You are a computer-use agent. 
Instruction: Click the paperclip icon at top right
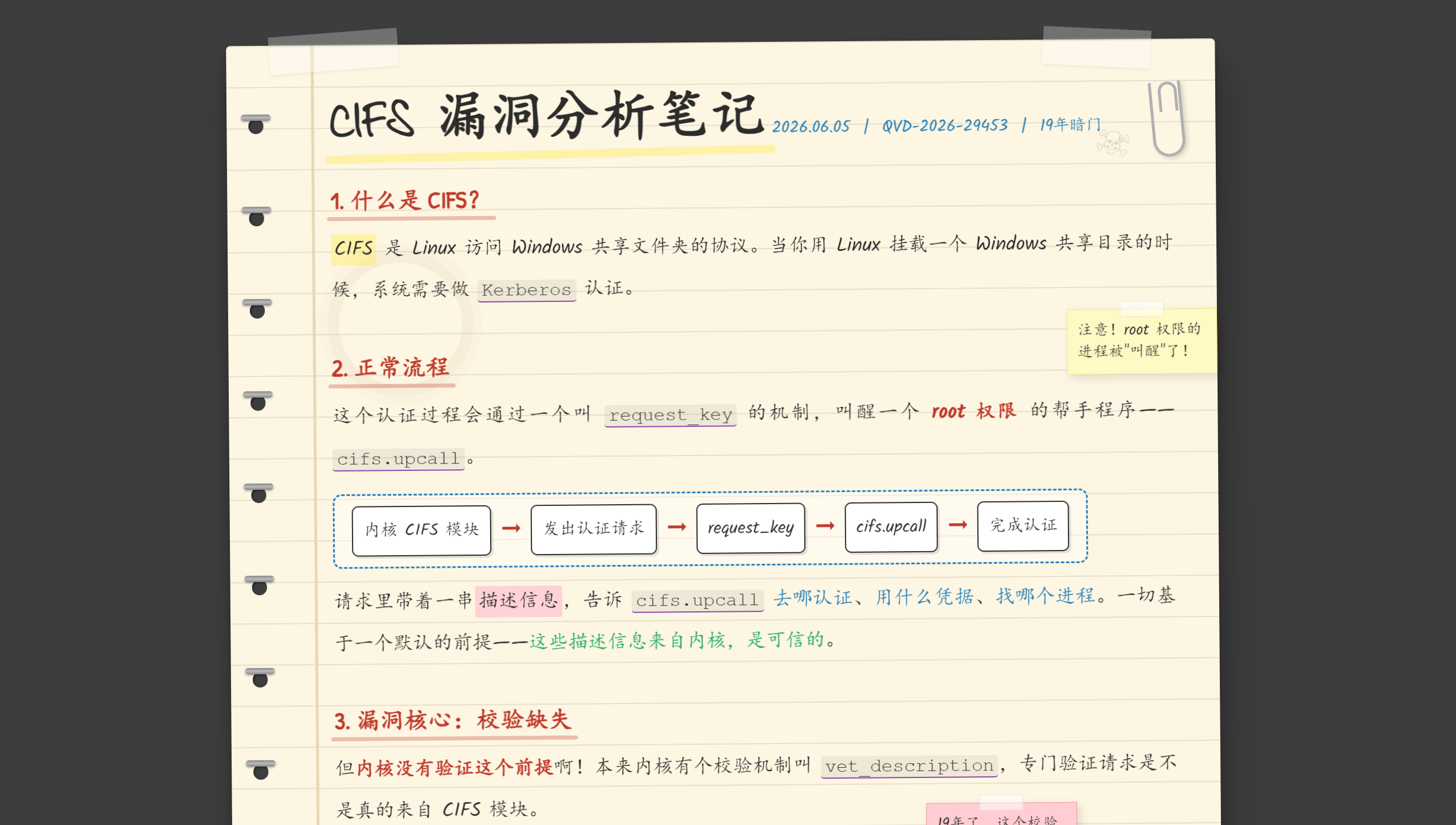[x=1167, y=119]
